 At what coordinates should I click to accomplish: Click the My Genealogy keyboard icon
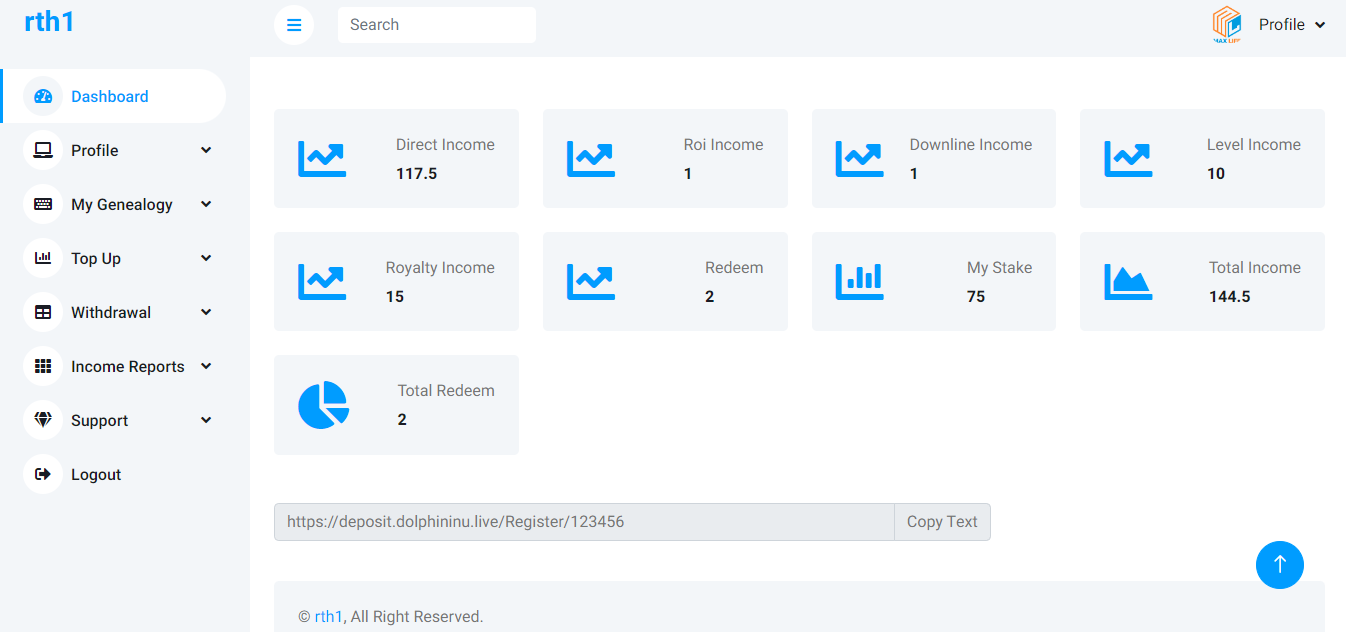pos(43,205)
